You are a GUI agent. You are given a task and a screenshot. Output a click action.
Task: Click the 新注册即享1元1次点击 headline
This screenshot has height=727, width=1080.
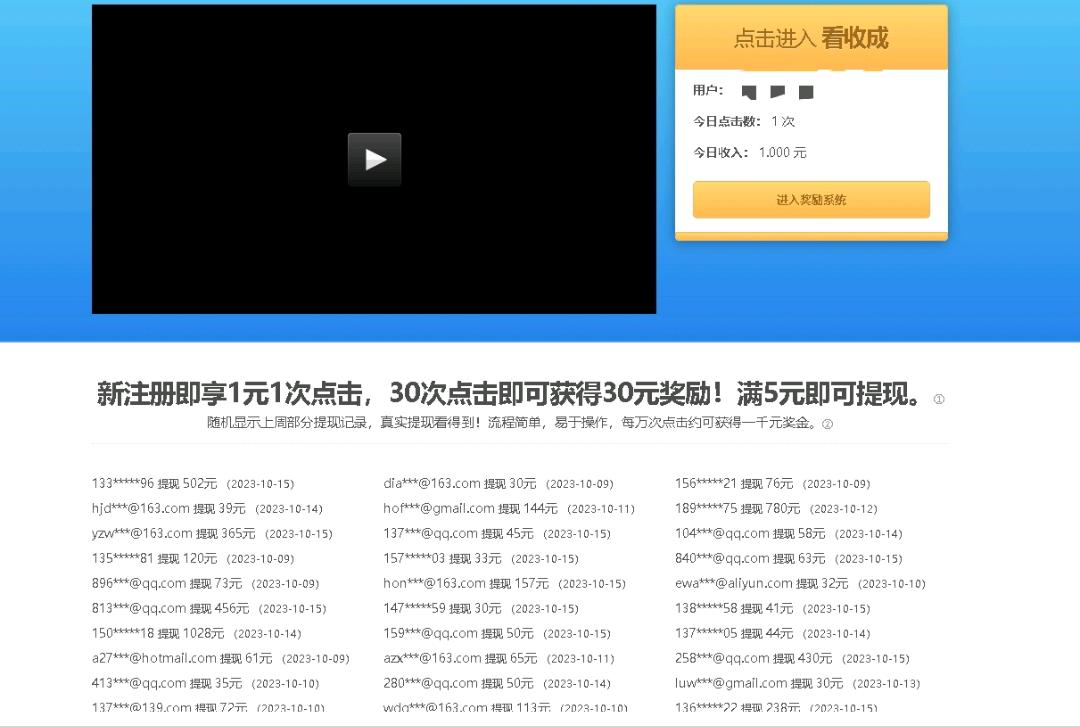point(510,393)
